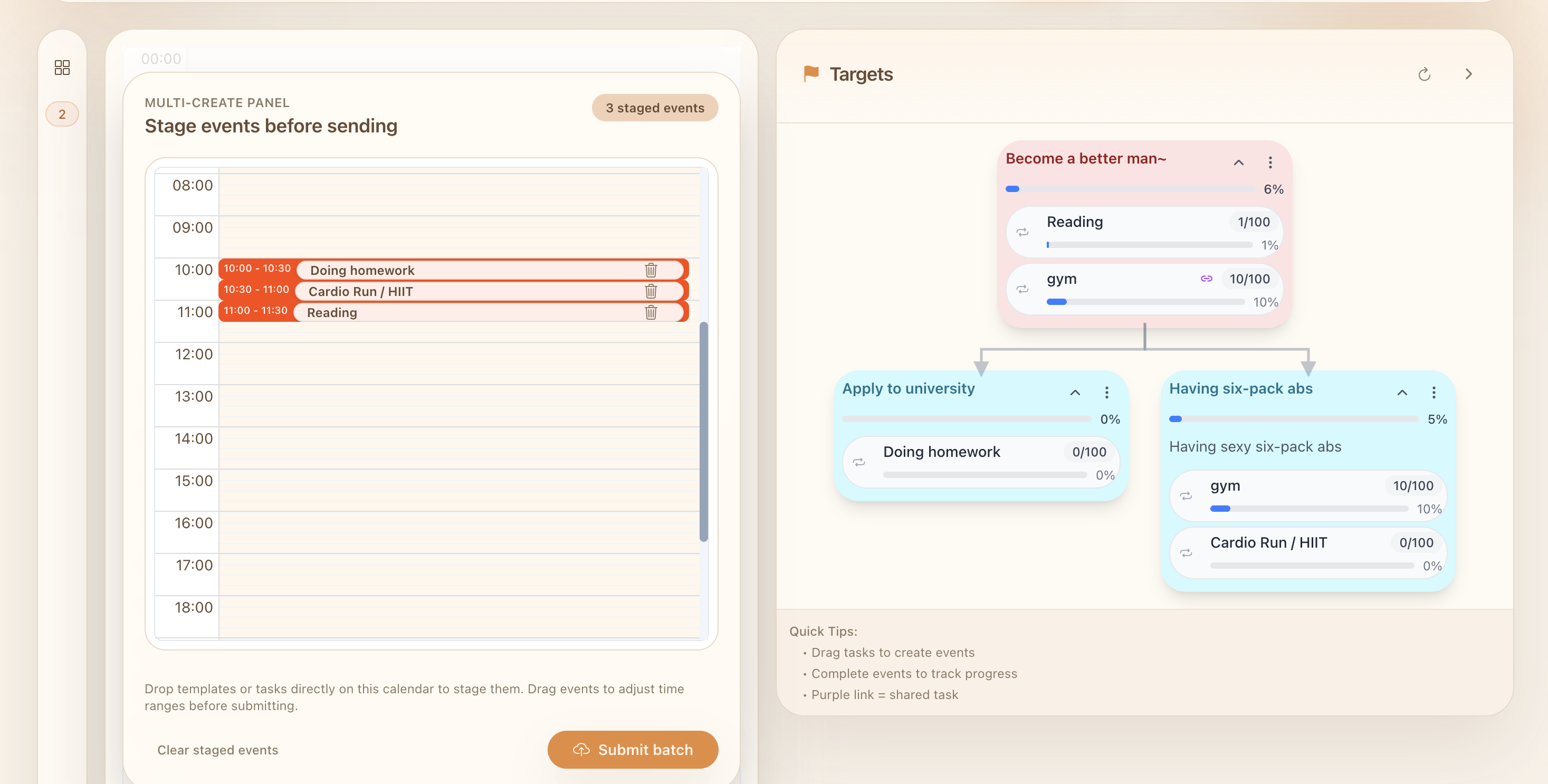The width and height of the screenshot is (1548, 784).
Task: Open the grid dashboard icon in sidebar
Action: coord(62,68)
